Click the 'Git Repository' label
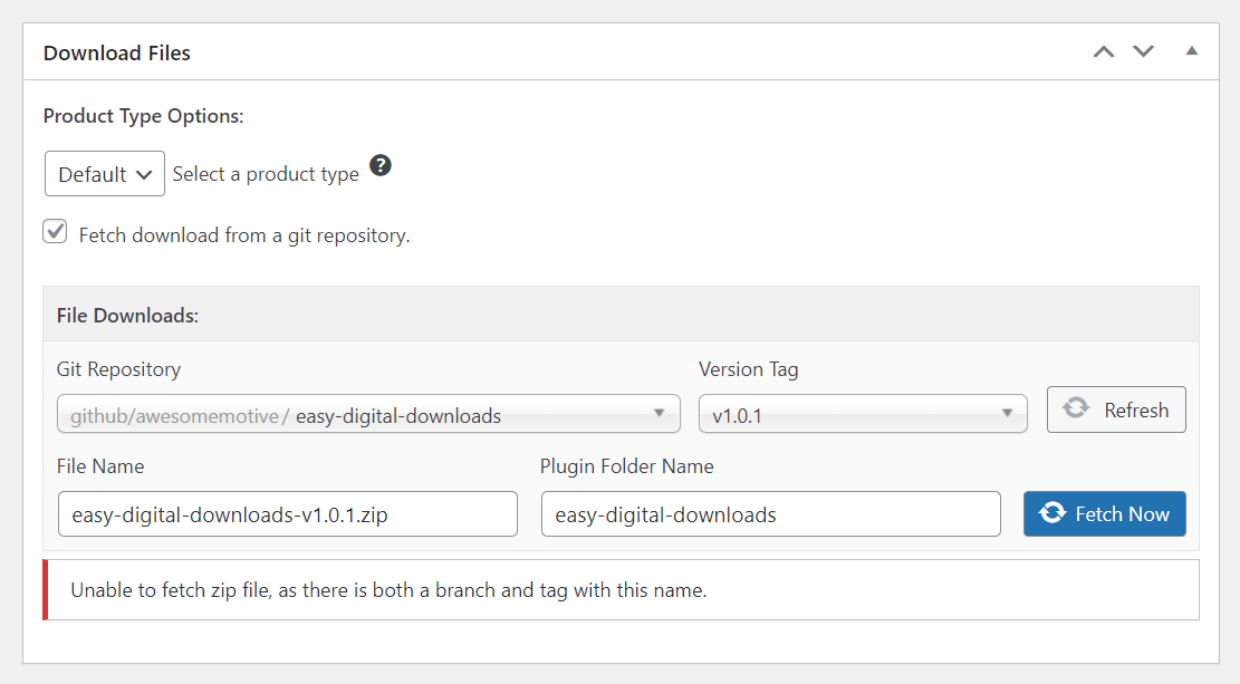 119,370
